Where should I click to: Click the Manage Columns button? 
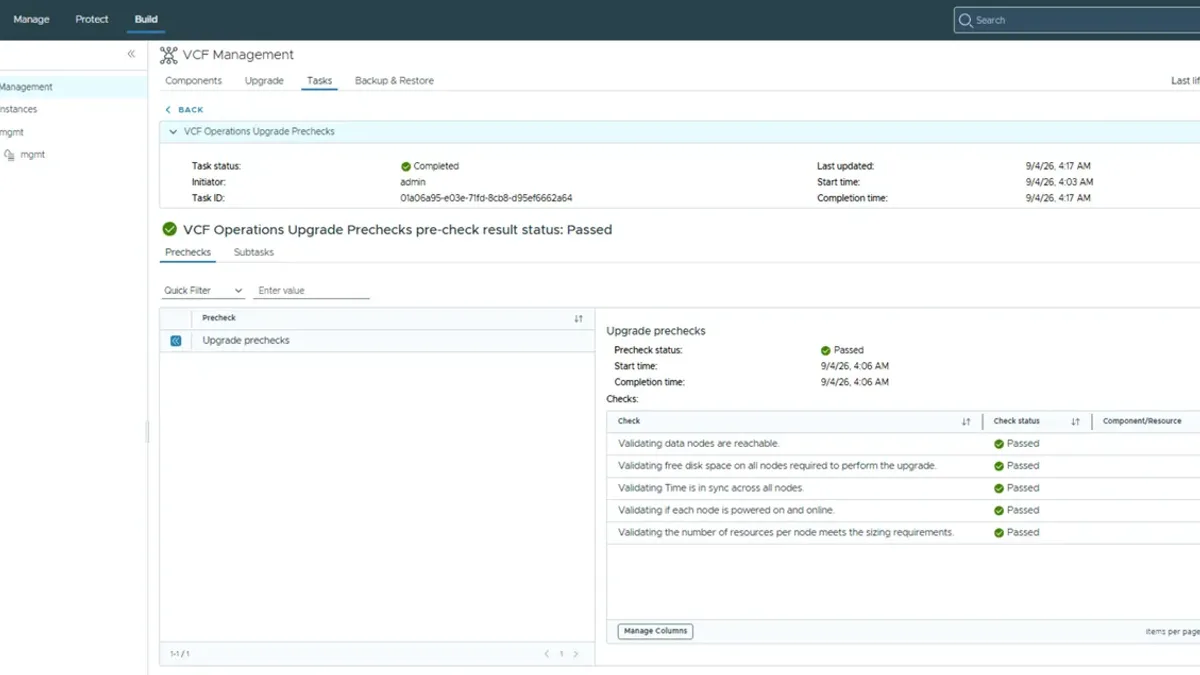pos(655,632)
